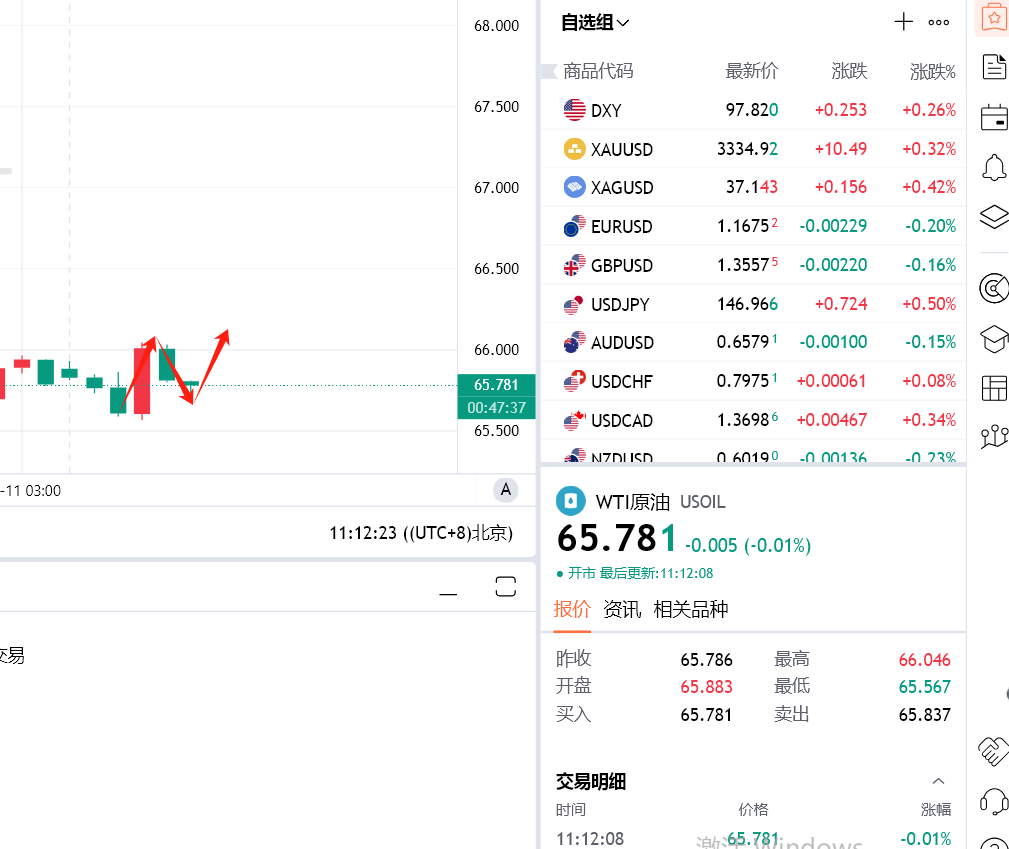This screenshot has height=849, width=1009.
Task: Click the large red candlestick on chart
Action: click(x=142, y=380)
